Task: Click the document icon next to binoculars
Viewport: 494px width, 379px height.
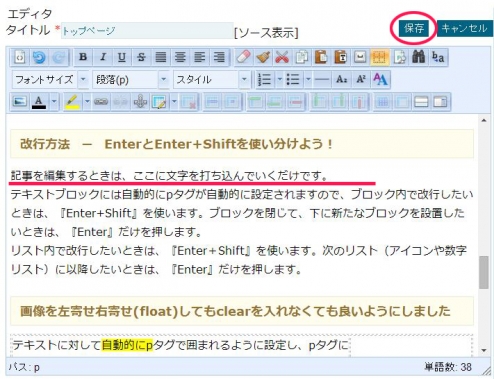Action: (399, 57)
